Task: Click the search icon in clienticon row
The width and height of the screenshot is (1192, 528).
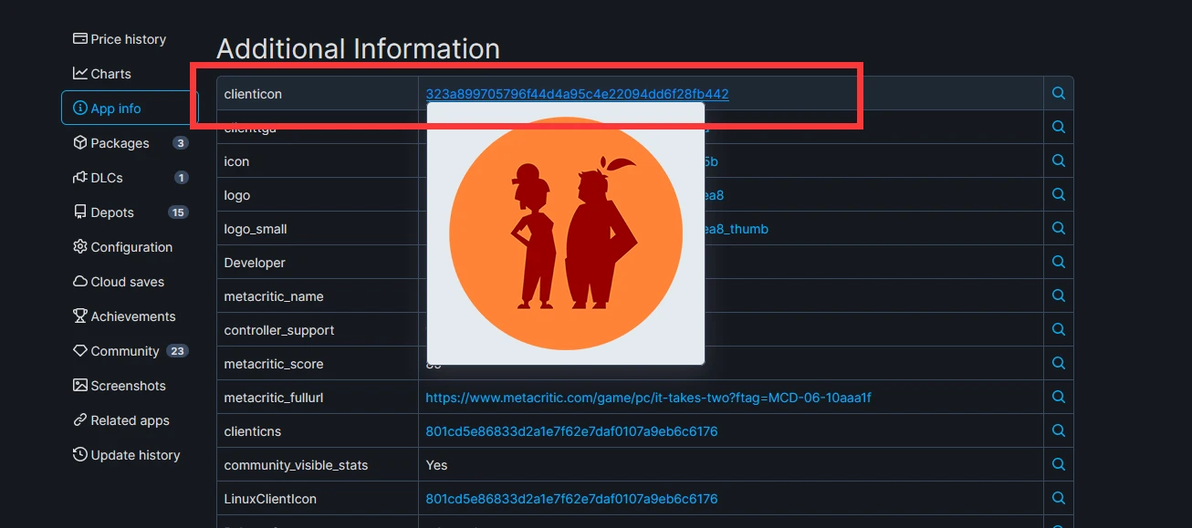Action: tap(1058, 93)
